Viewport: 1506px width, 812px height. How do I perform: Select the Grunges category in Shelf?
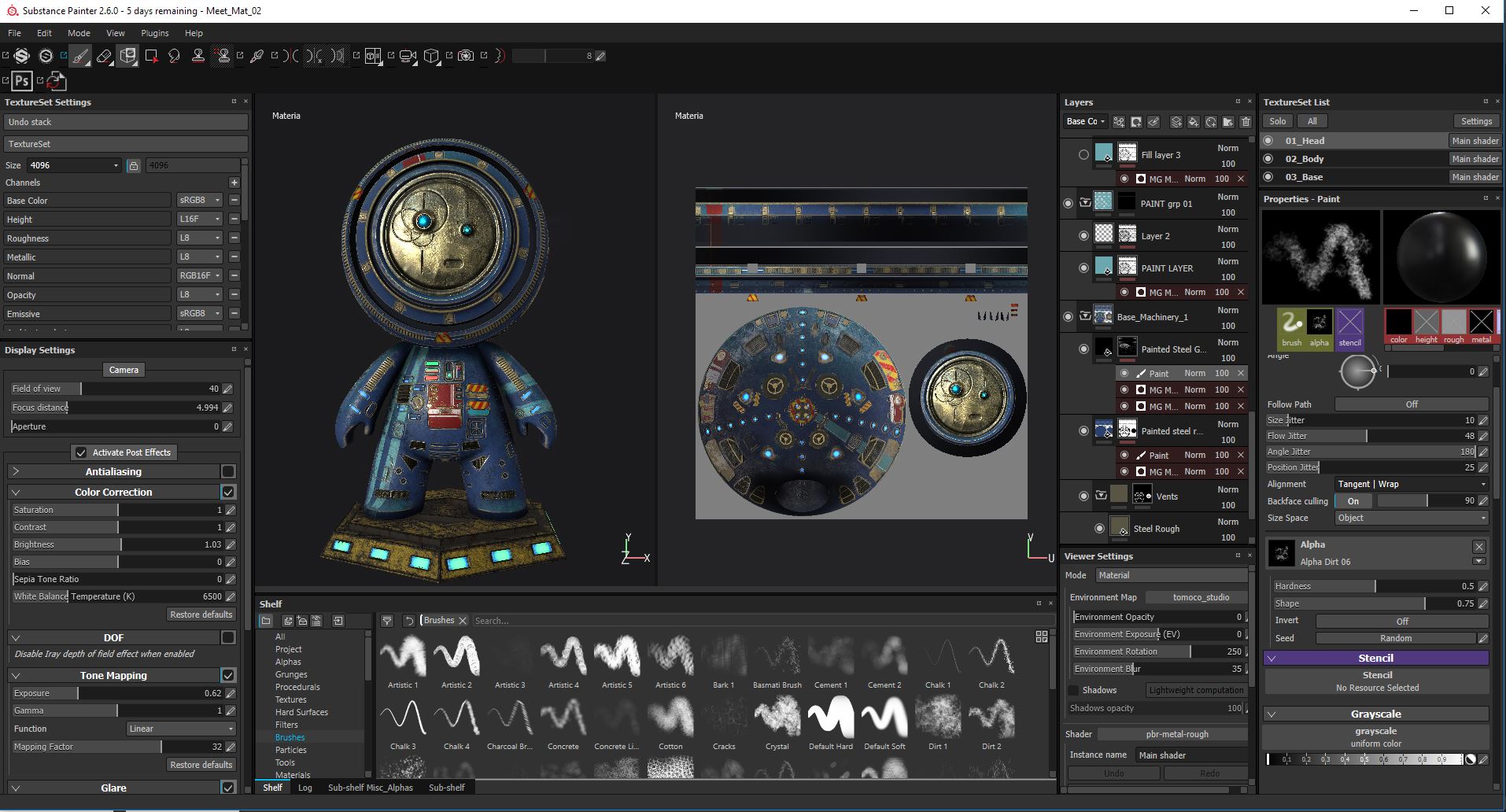[x=291, y=674]
